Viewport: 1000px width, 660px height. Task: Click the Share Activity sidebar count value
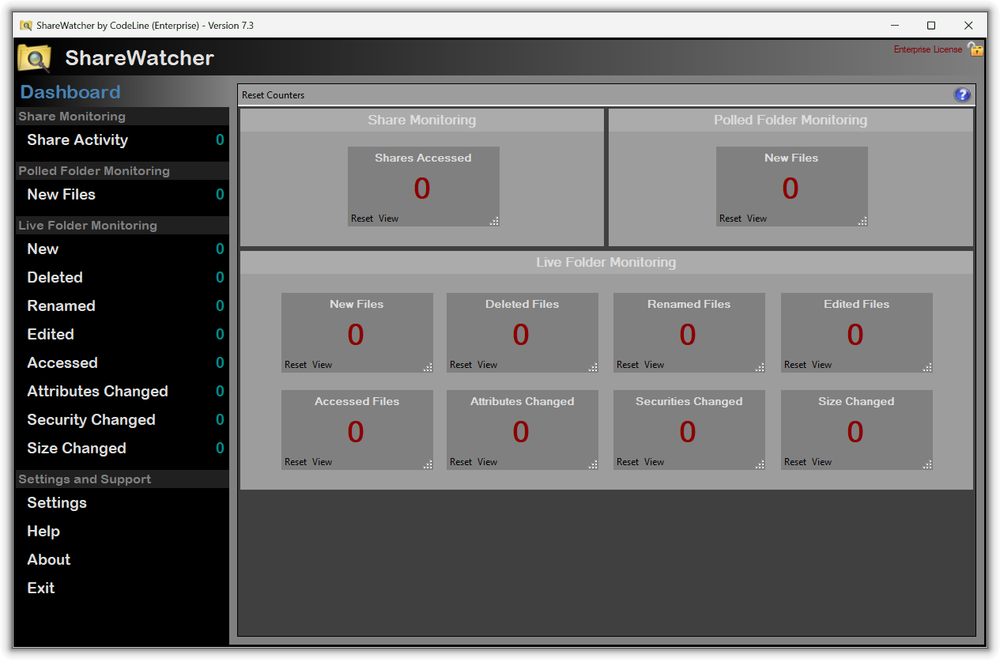[x=219, y=140]
